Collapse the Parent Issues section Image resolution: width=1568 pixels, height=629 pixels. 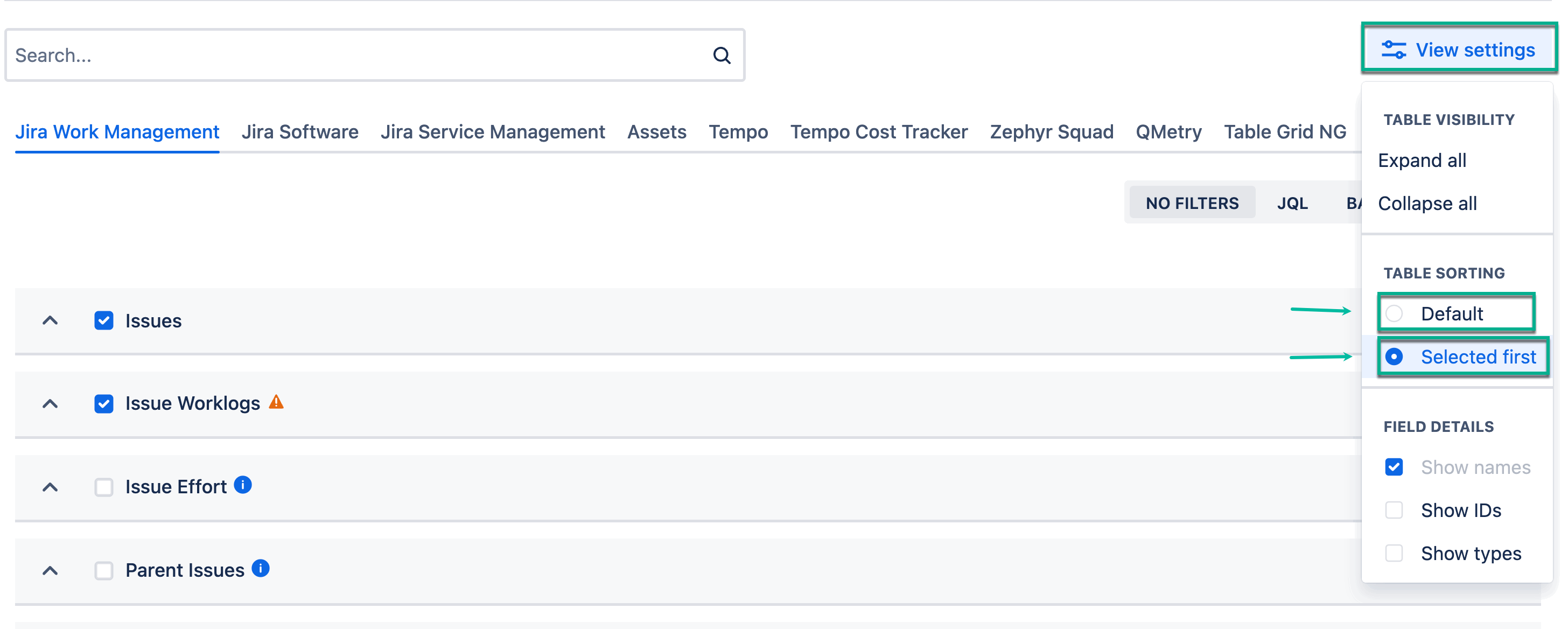tap(51, 570)
